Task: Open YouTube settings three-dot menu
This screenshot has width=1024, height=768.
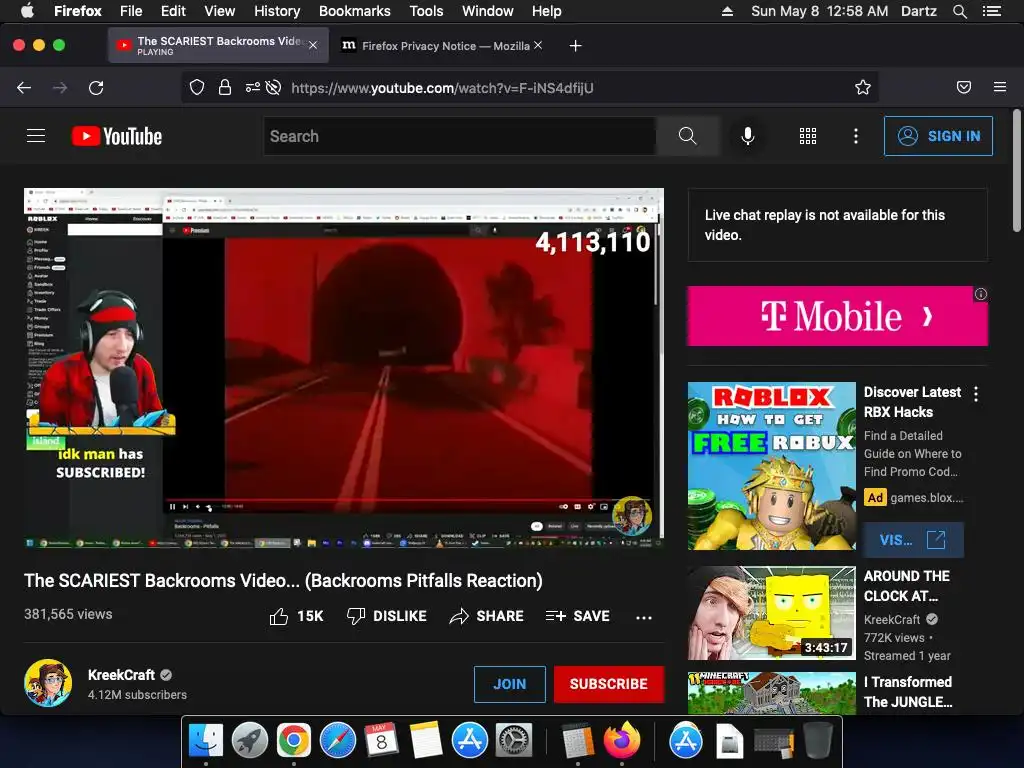Action: coord(856,136)
